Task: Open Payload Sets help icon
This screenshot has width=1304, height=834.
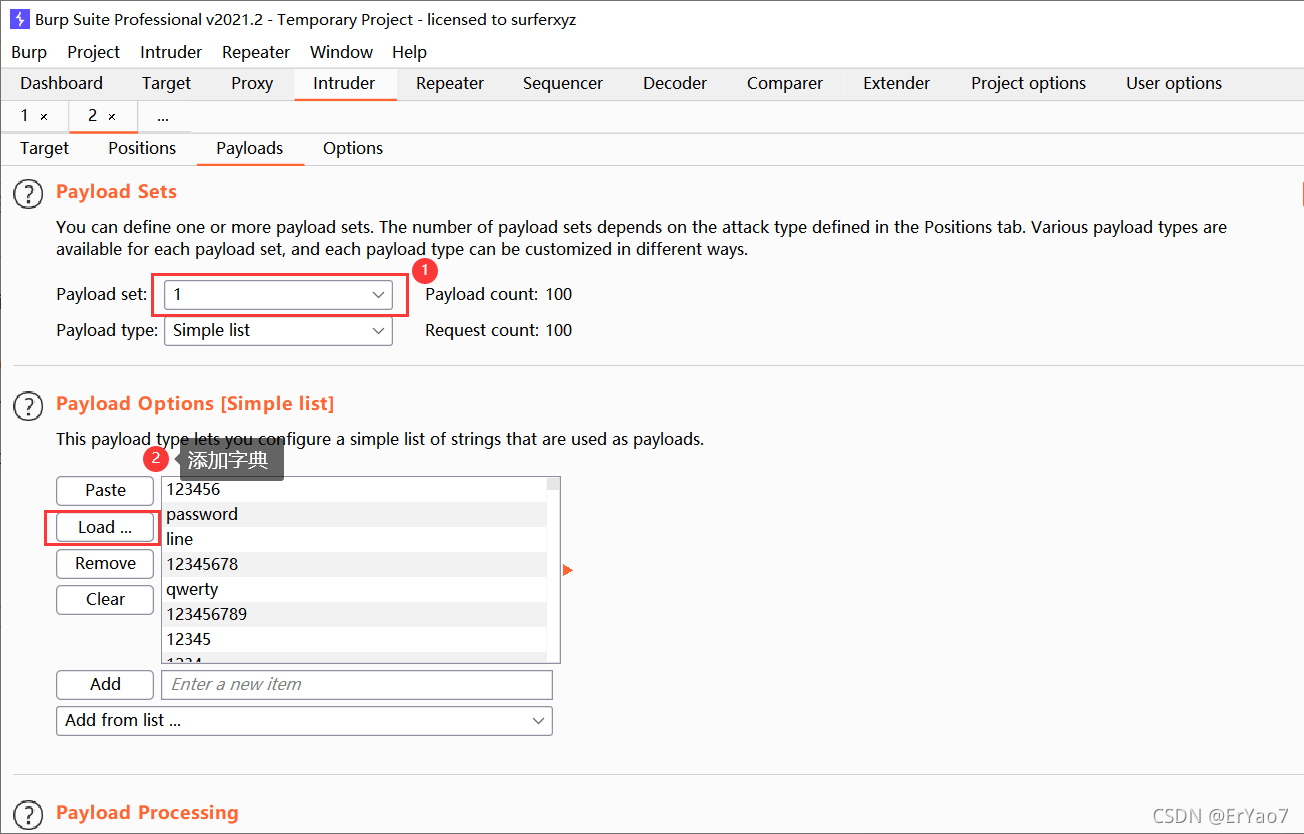Action: click(x=28, y=193)
